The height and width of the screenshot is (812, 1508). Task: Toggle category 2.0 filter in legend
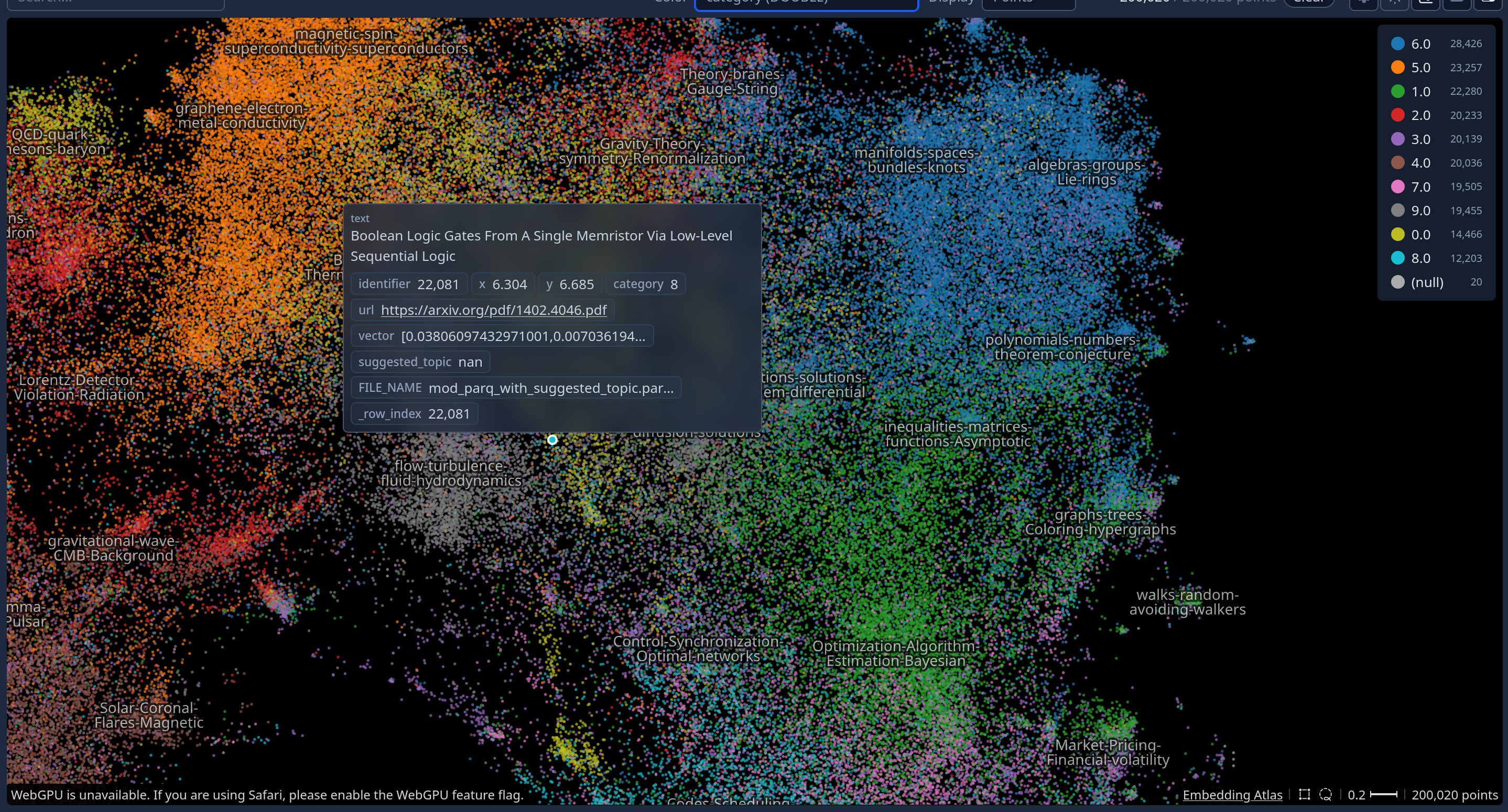[1420, 115]
